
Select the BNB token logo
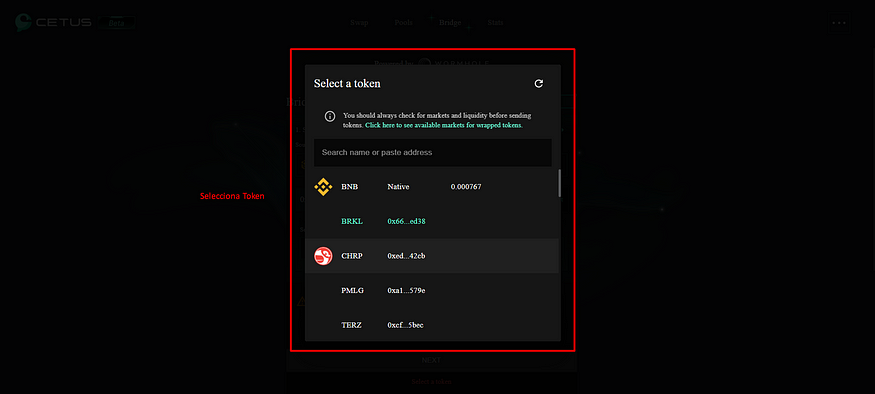pos(323,187)
